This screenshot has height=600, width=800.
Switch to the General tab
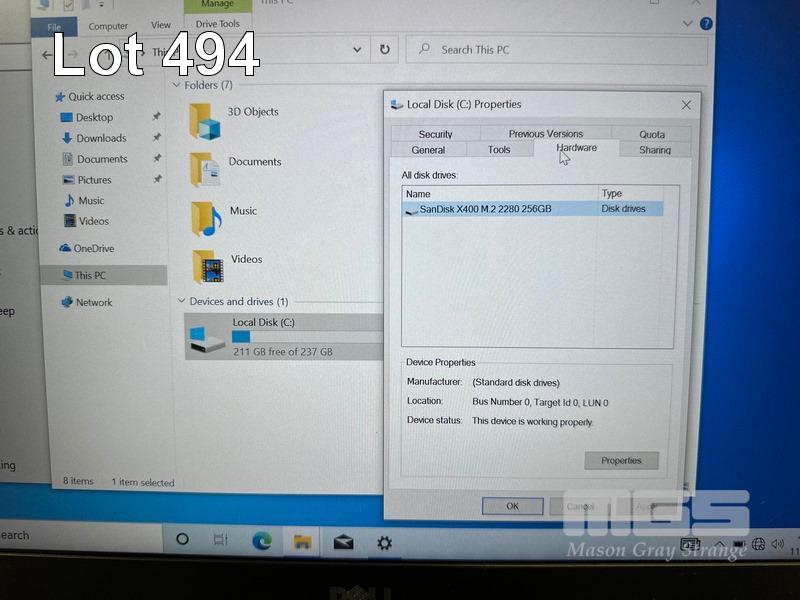[428, 150]
